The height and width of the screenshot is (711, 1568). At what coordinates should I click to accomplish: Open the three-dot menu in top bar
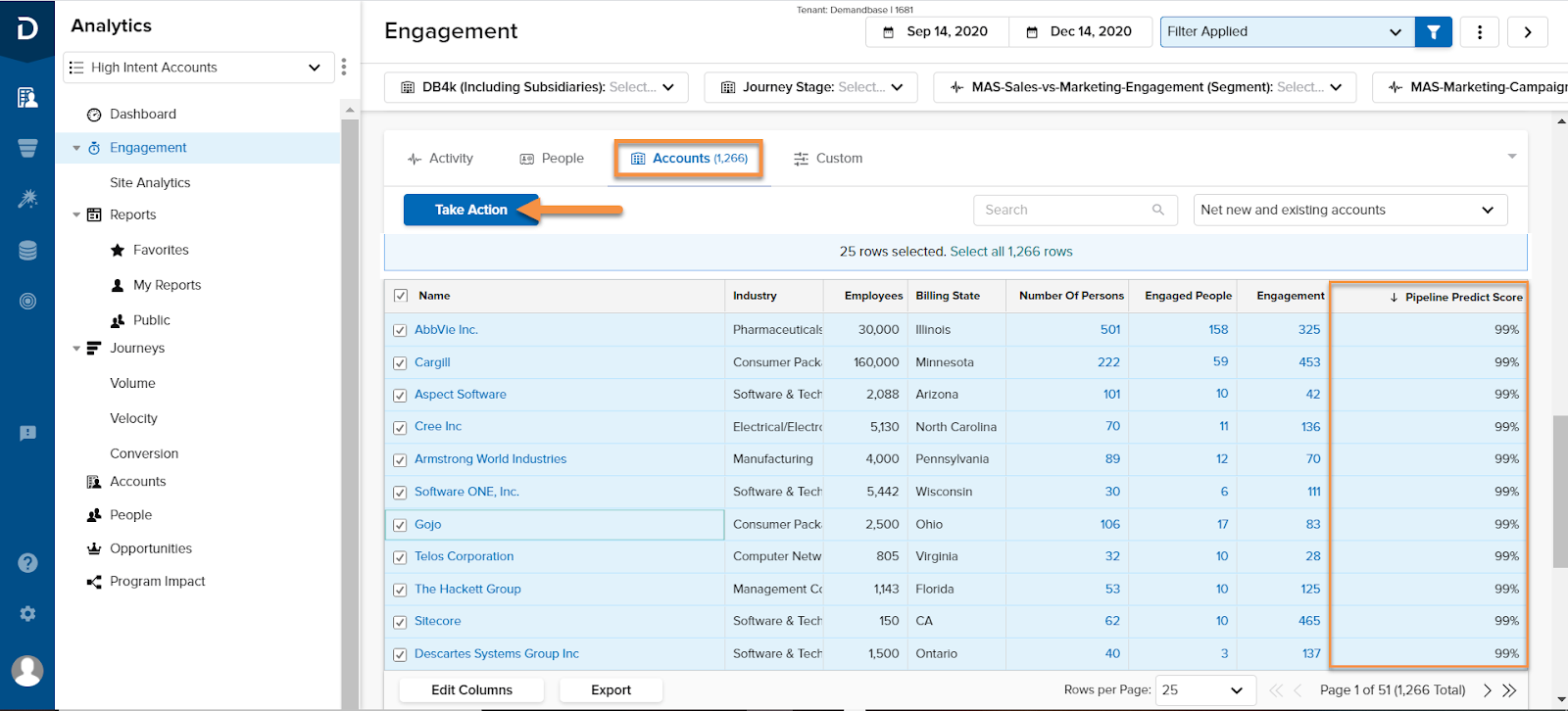(x=1480, y=31)
